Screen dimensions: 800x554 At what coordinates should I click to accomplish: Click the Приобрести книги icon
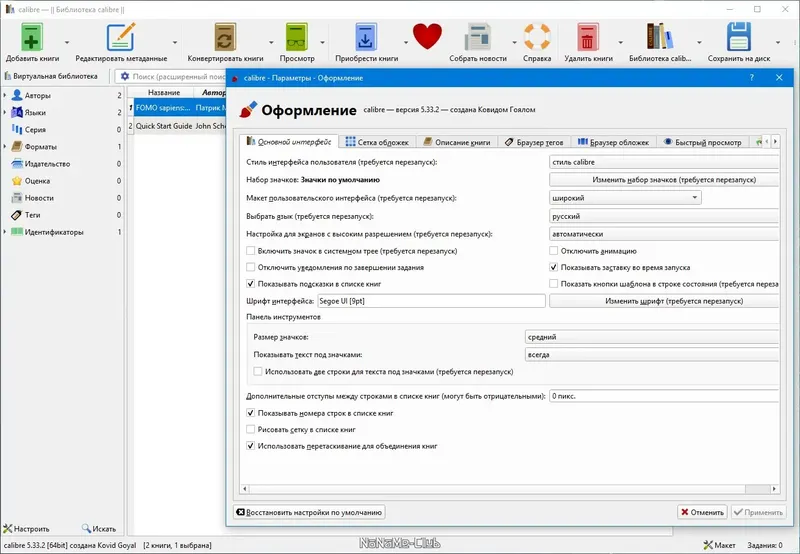366,37
